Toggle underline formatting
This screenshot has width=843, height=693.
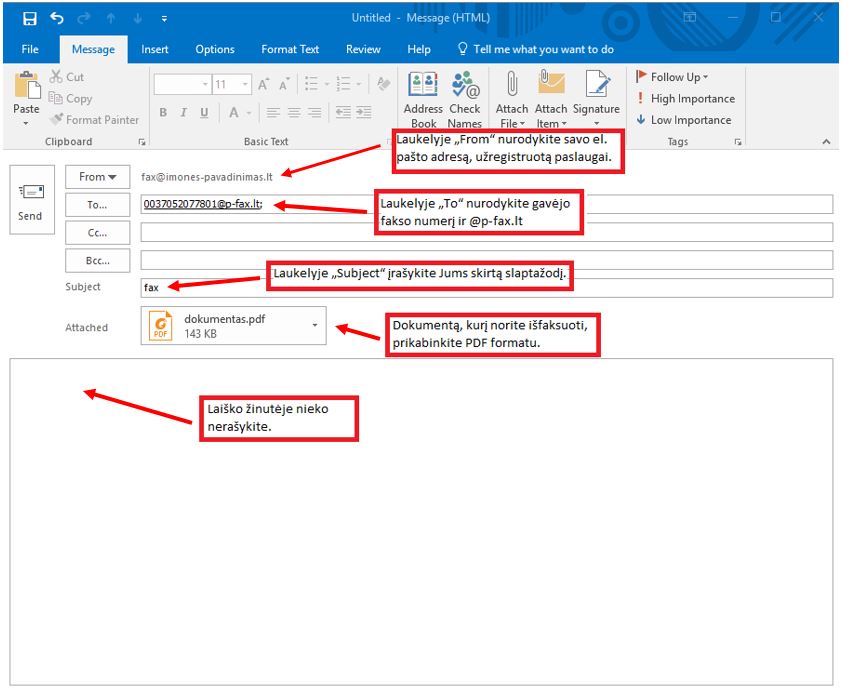coord(204,112)
